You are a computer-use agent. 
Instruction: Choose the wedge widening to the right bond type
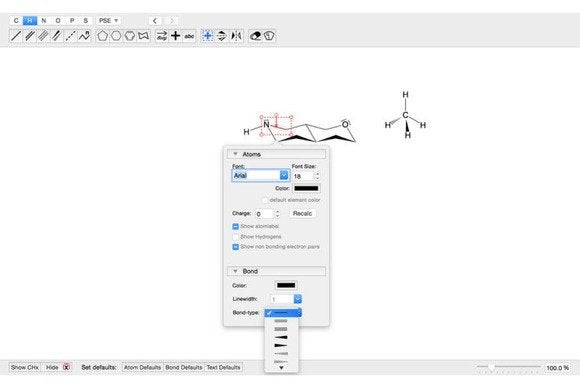pyautogui.click(x=281, y=337)
